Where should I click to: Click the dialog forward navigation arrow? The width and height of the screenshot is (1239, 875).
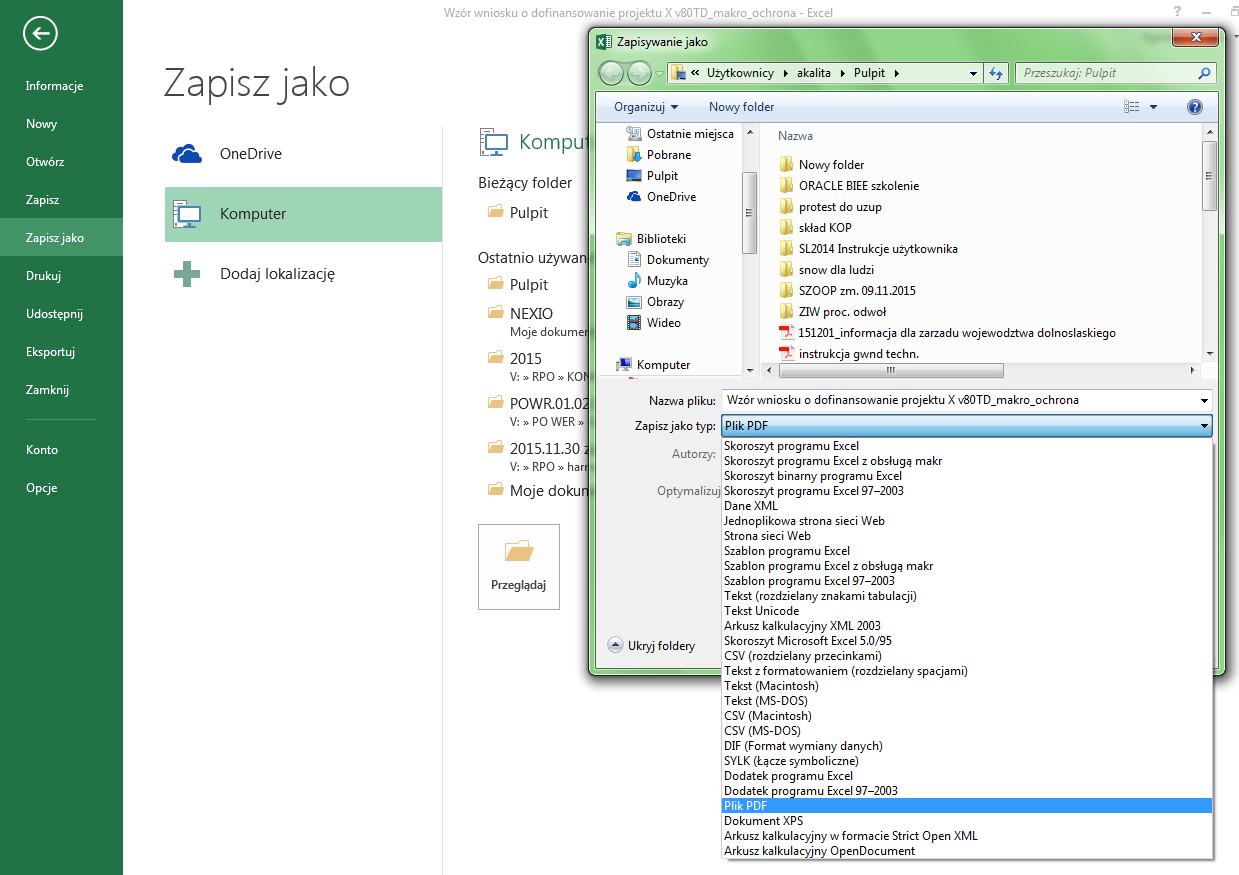pos(639,73)
